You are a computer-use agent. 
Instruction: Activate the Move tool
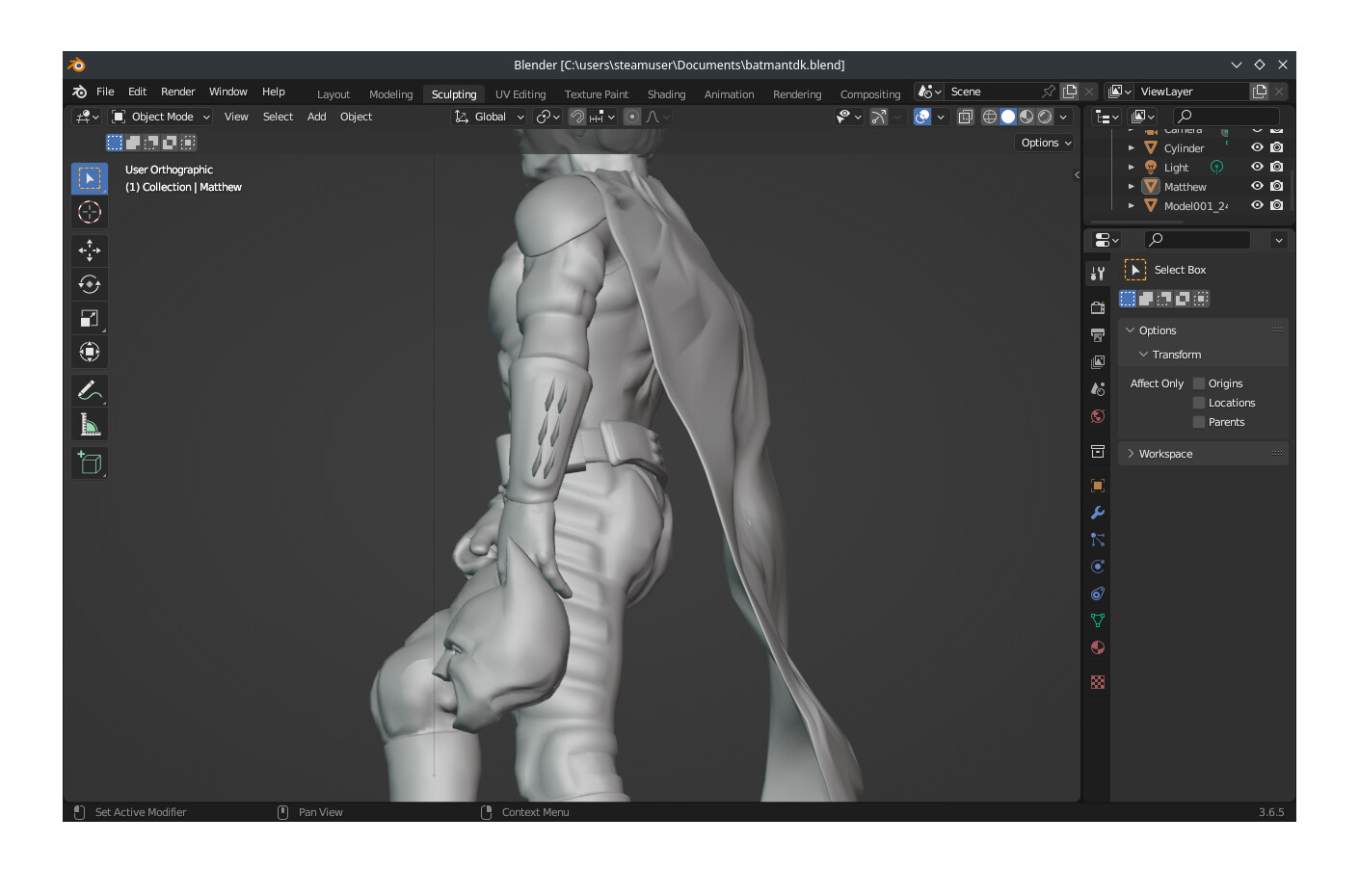[90, 250]
